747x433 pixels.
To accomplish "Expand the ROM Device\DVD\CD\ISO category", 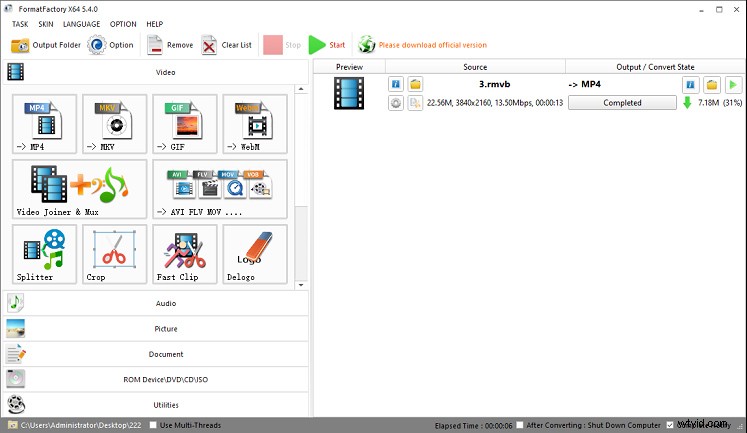I will tap(156, 380).
